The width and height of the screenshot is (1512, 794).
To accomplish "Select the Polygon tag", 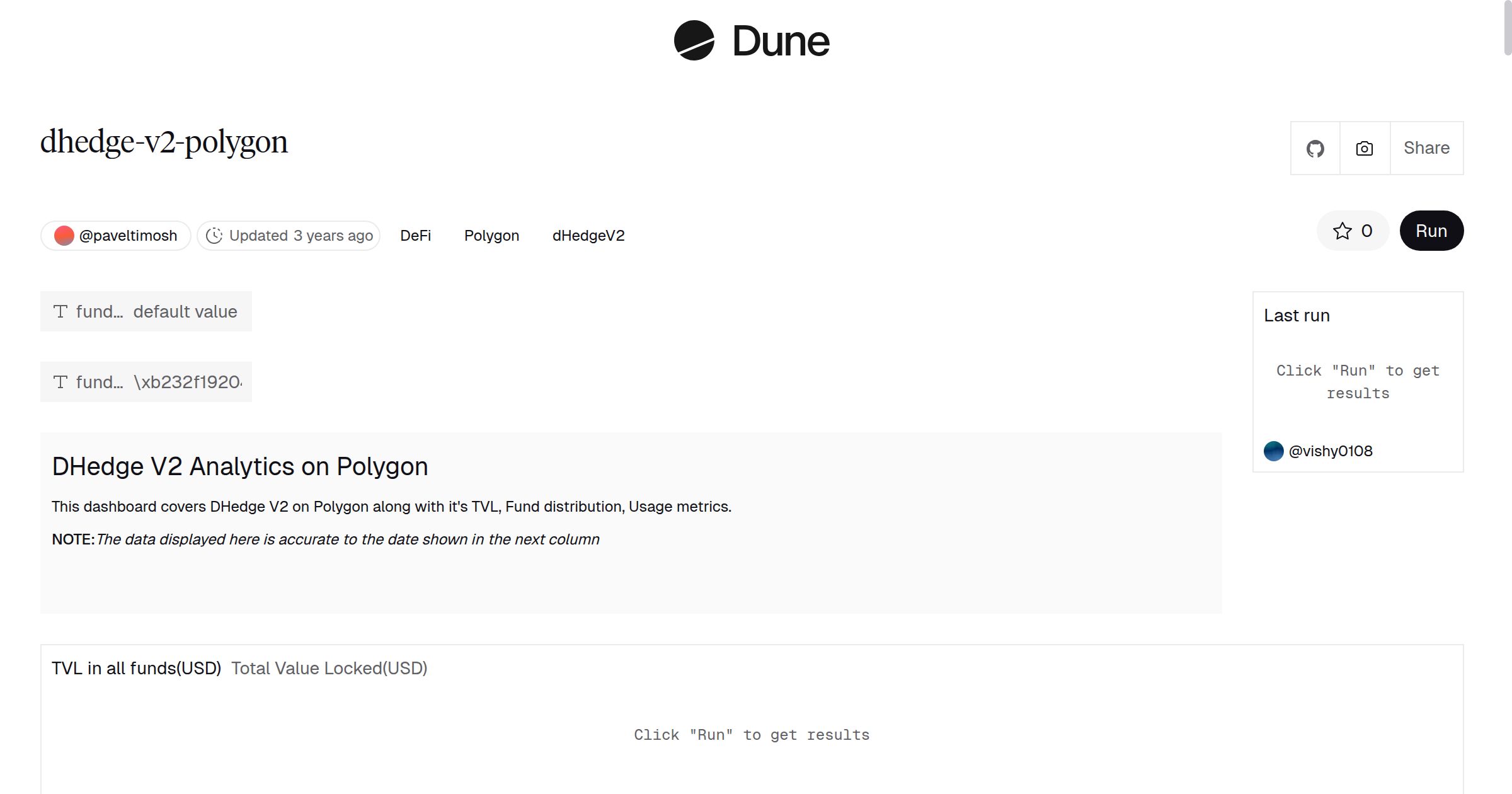I will 491,236.
